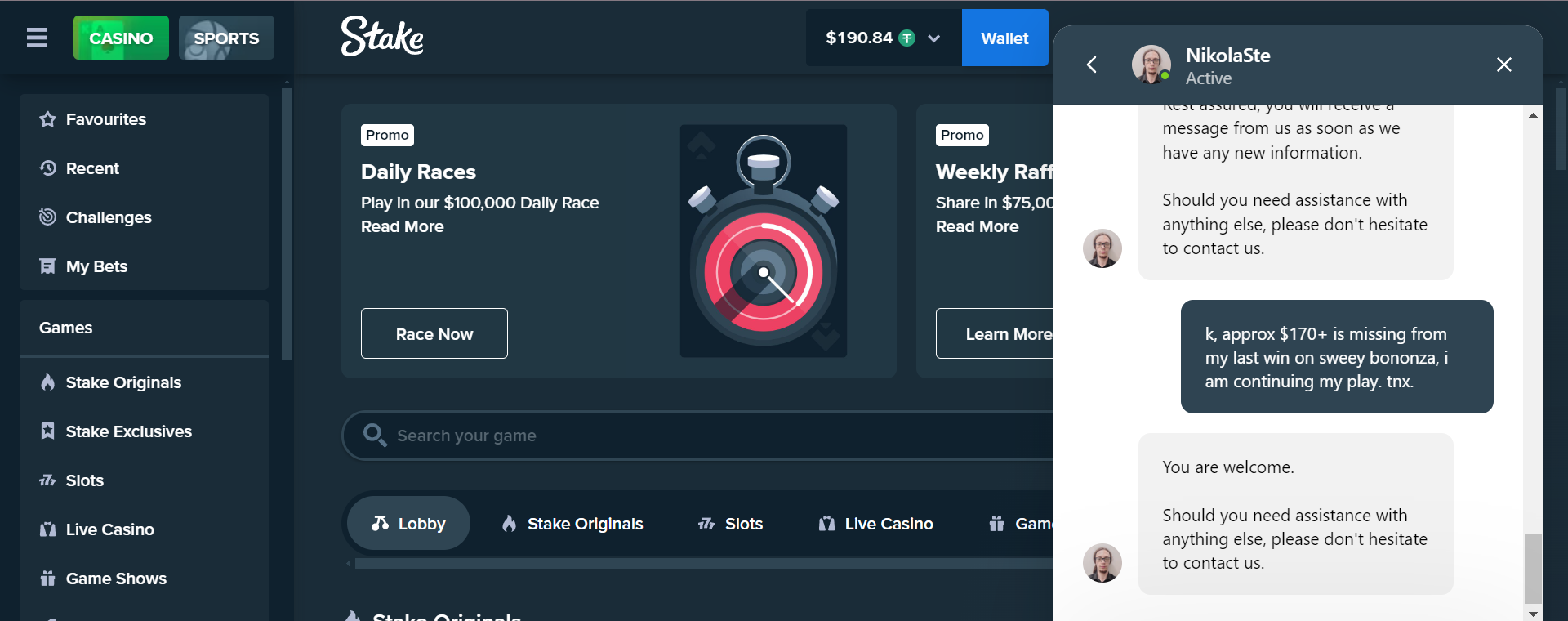Screen dimensions: 1568x621
Task: Click the sidebar Stake Originals flame icon
Action: pos(47,382)
